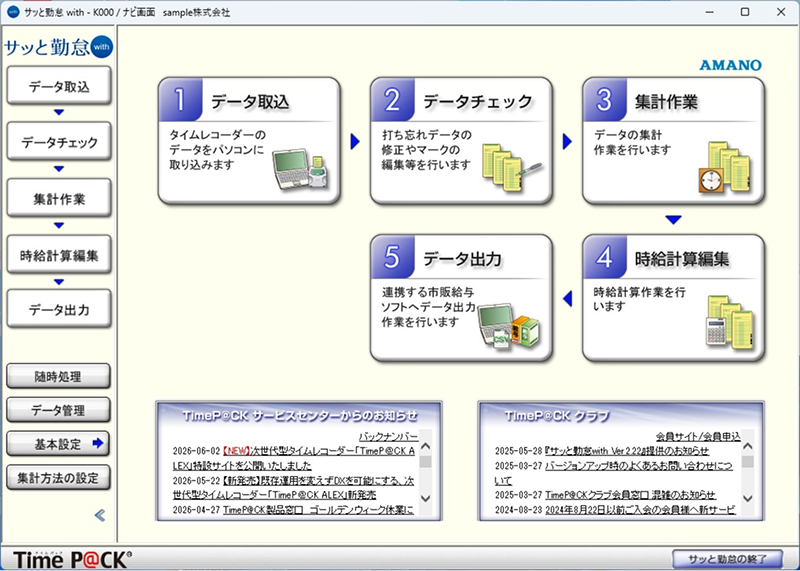Click the Time P@CK footer logo
This screenshot has height=571, width=800.
pos(72,559)
